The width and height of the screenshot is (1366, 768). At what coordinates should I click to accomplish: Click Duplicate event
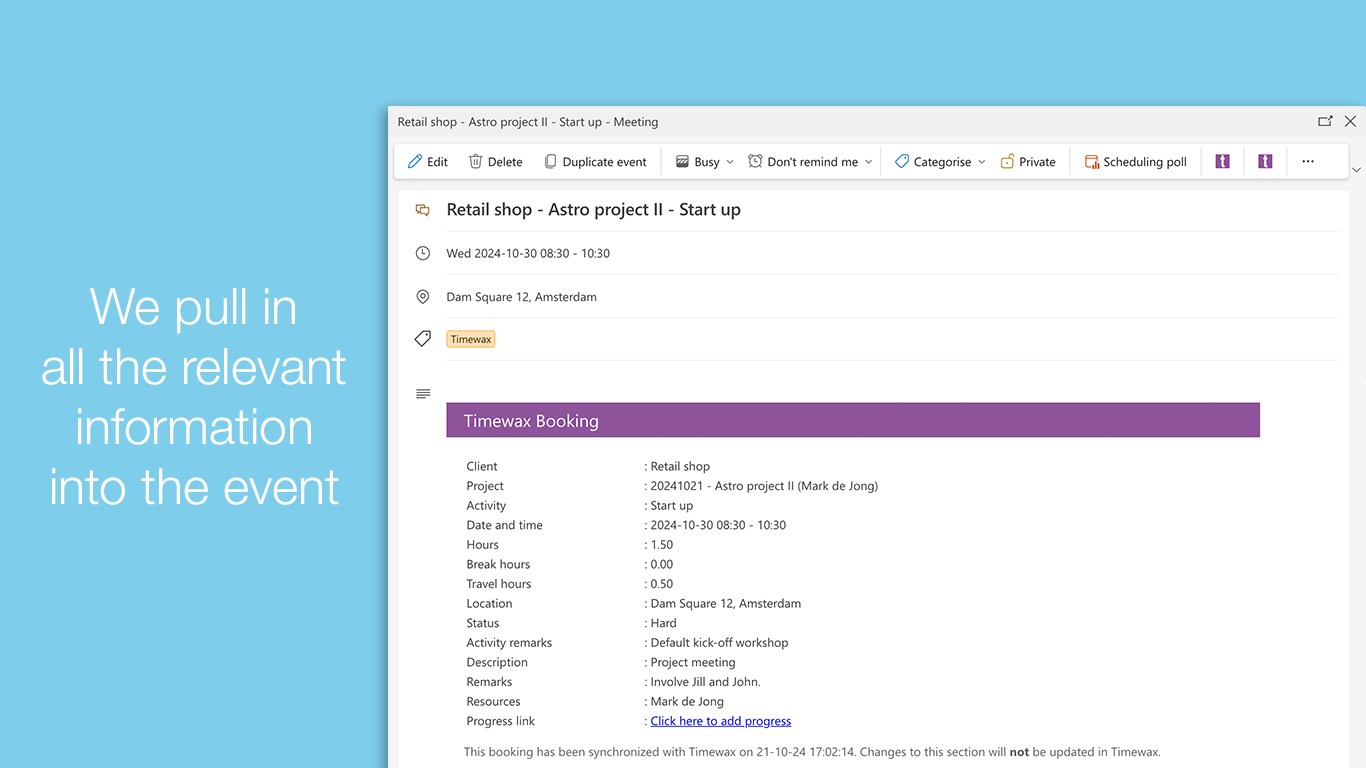(595, 162)
